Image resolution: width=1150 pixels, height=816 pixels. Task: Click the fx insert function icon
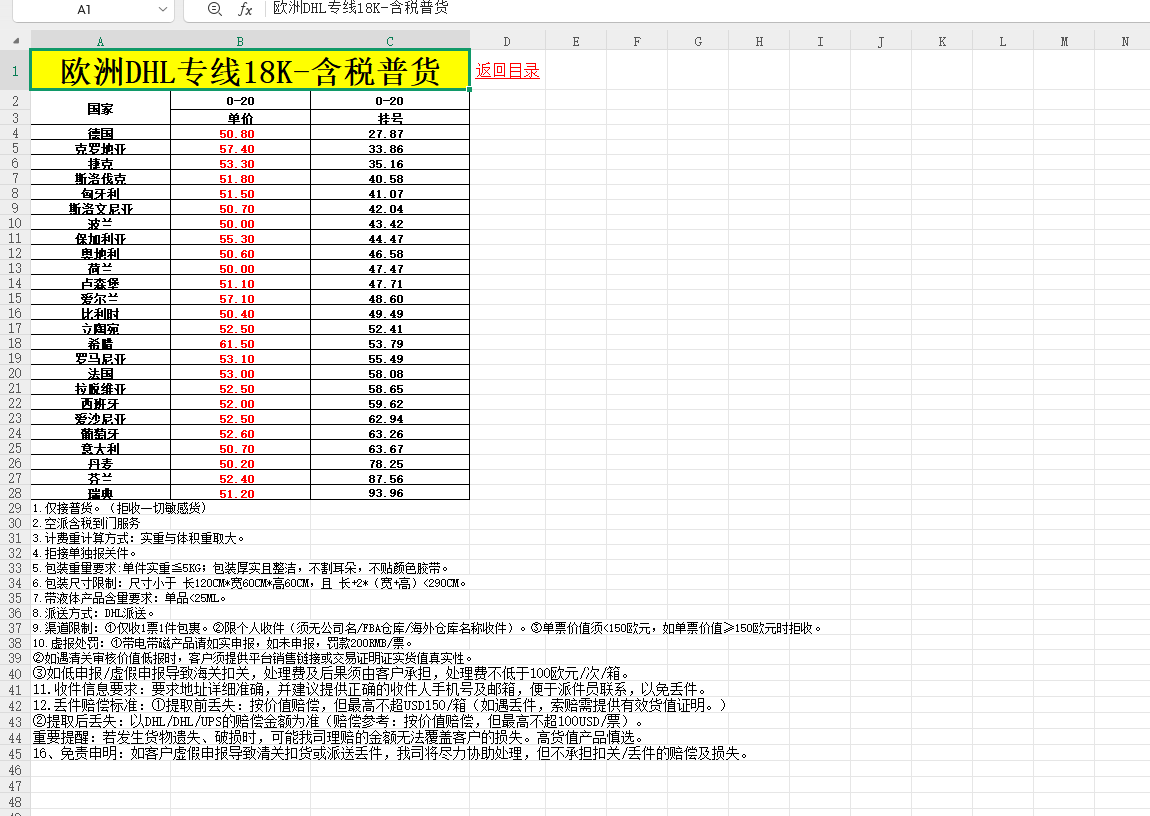click(245, 10)
